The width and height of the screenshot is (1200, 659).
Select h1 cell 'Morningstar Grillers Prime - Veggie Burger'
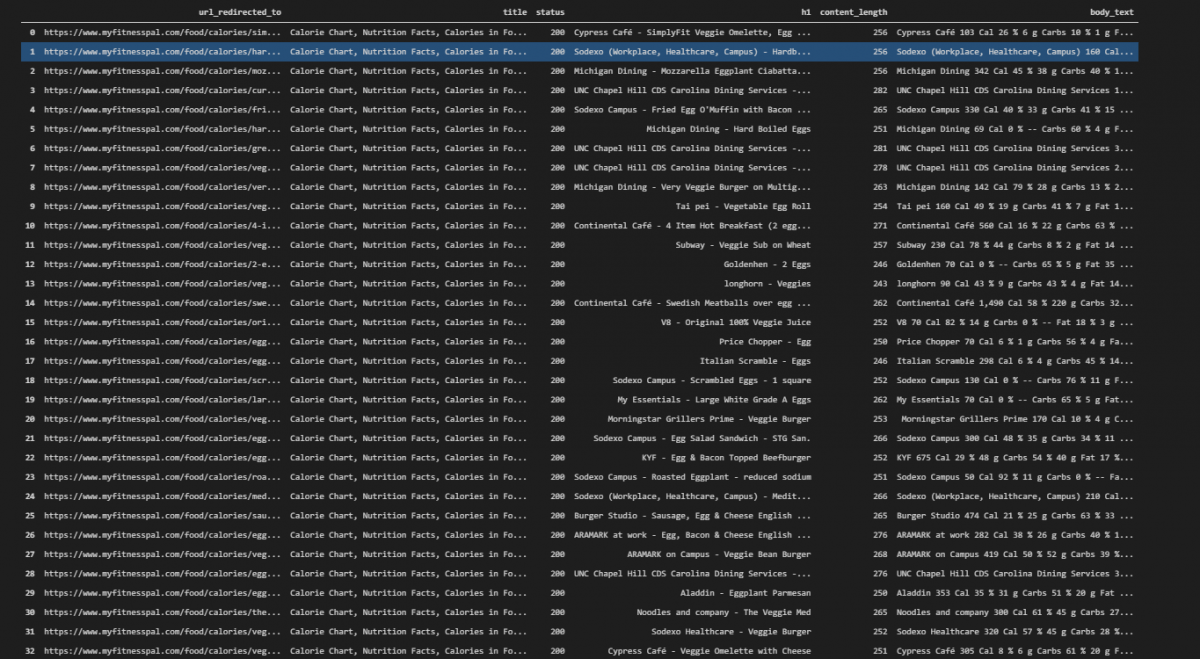(709, 419)
